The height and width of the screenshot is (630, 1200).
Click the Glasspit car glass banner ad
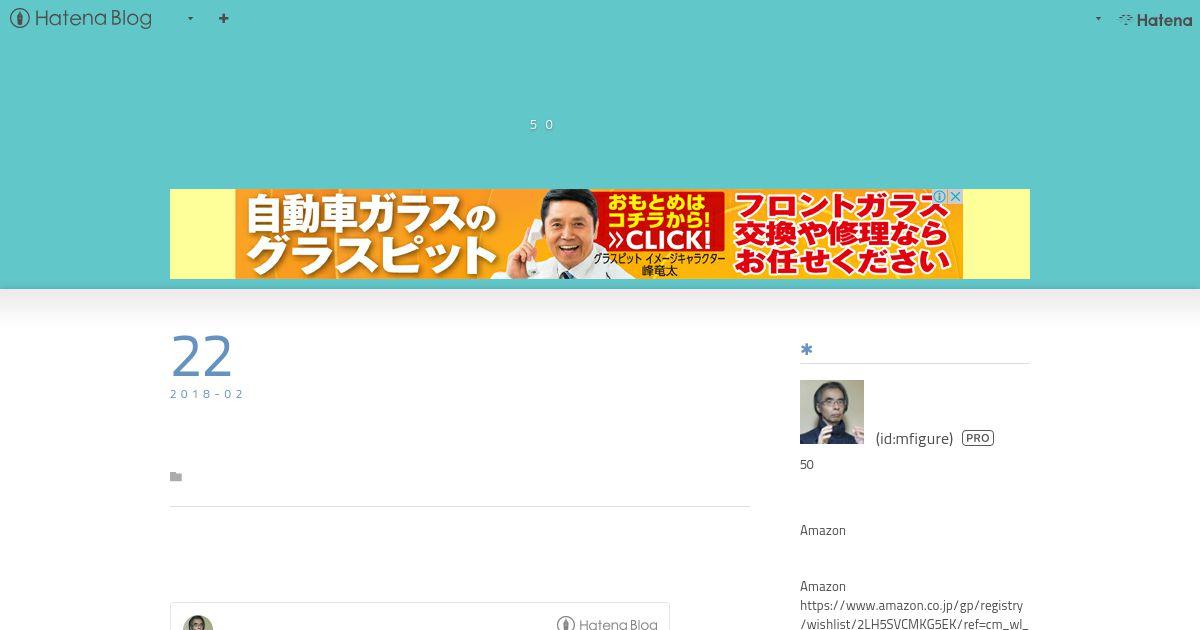(599, 234)
